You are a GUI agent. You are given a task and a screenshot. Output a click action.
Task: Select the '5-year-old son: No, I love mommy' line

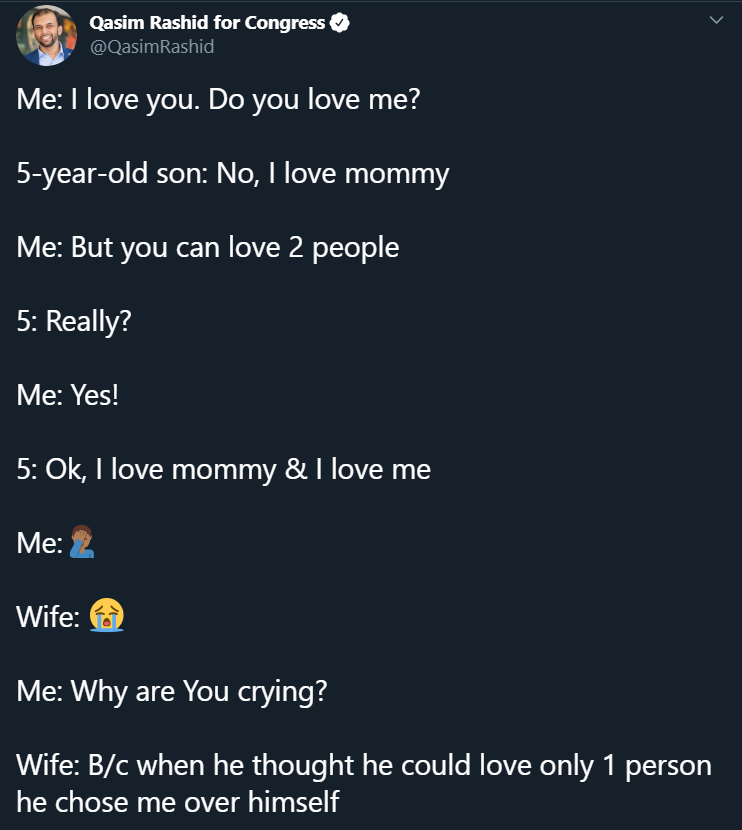click(x=232, y=174)
